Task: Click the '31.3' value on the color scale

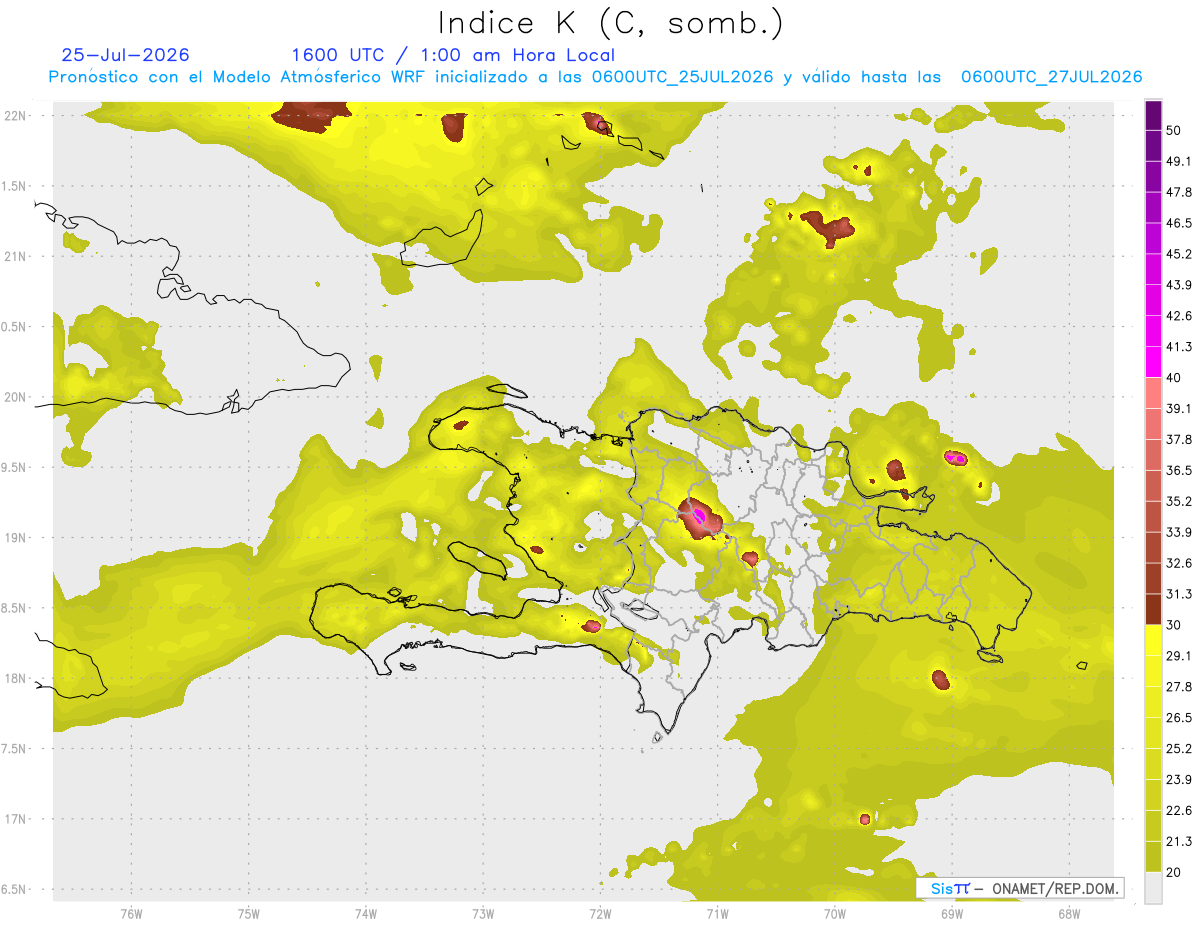Action: (x=1179, y=594)
